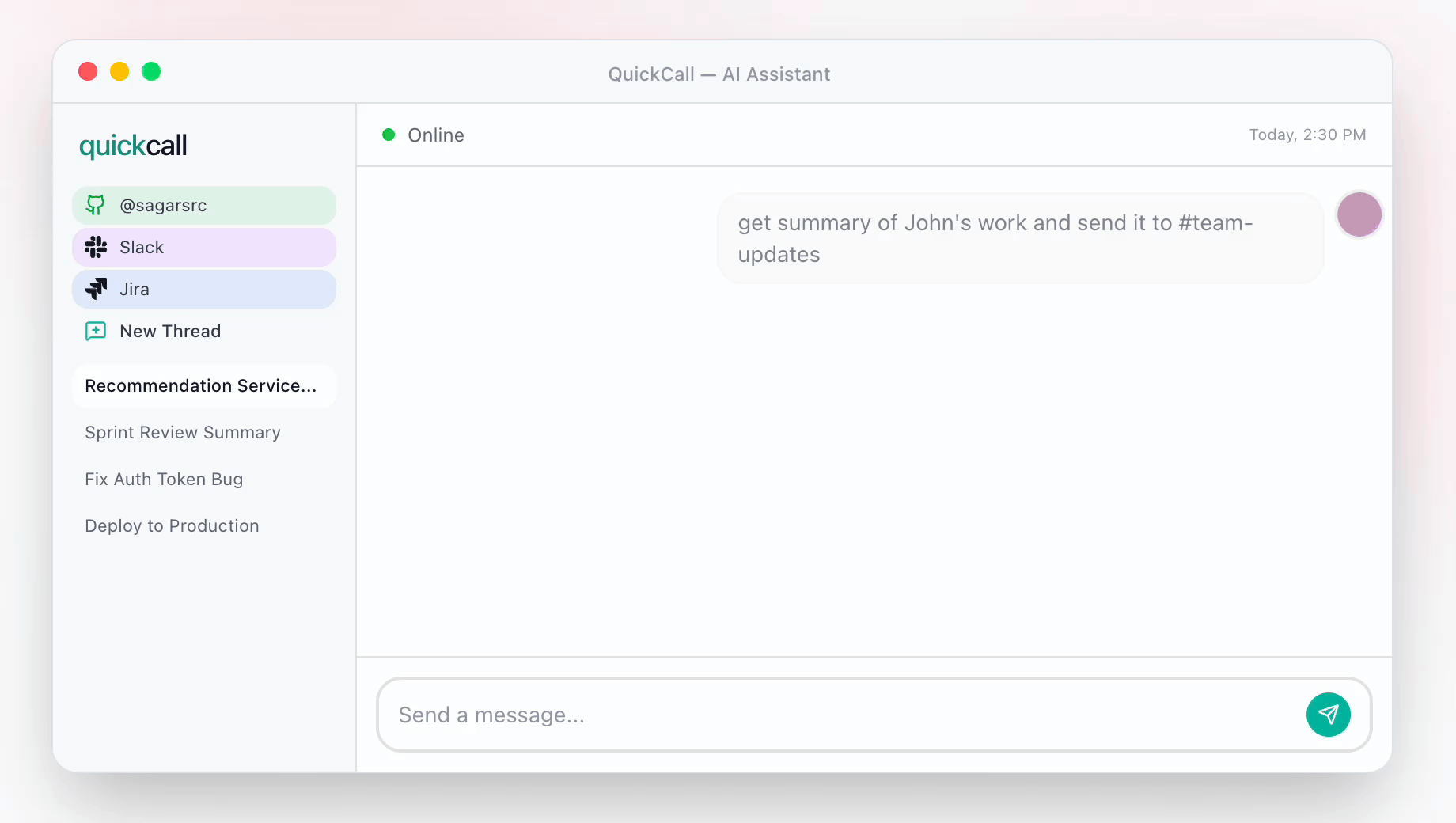Click the quickcall logo
Image resolution: width=1456 pixels, height=823 pixels.
tap(133, 146)
